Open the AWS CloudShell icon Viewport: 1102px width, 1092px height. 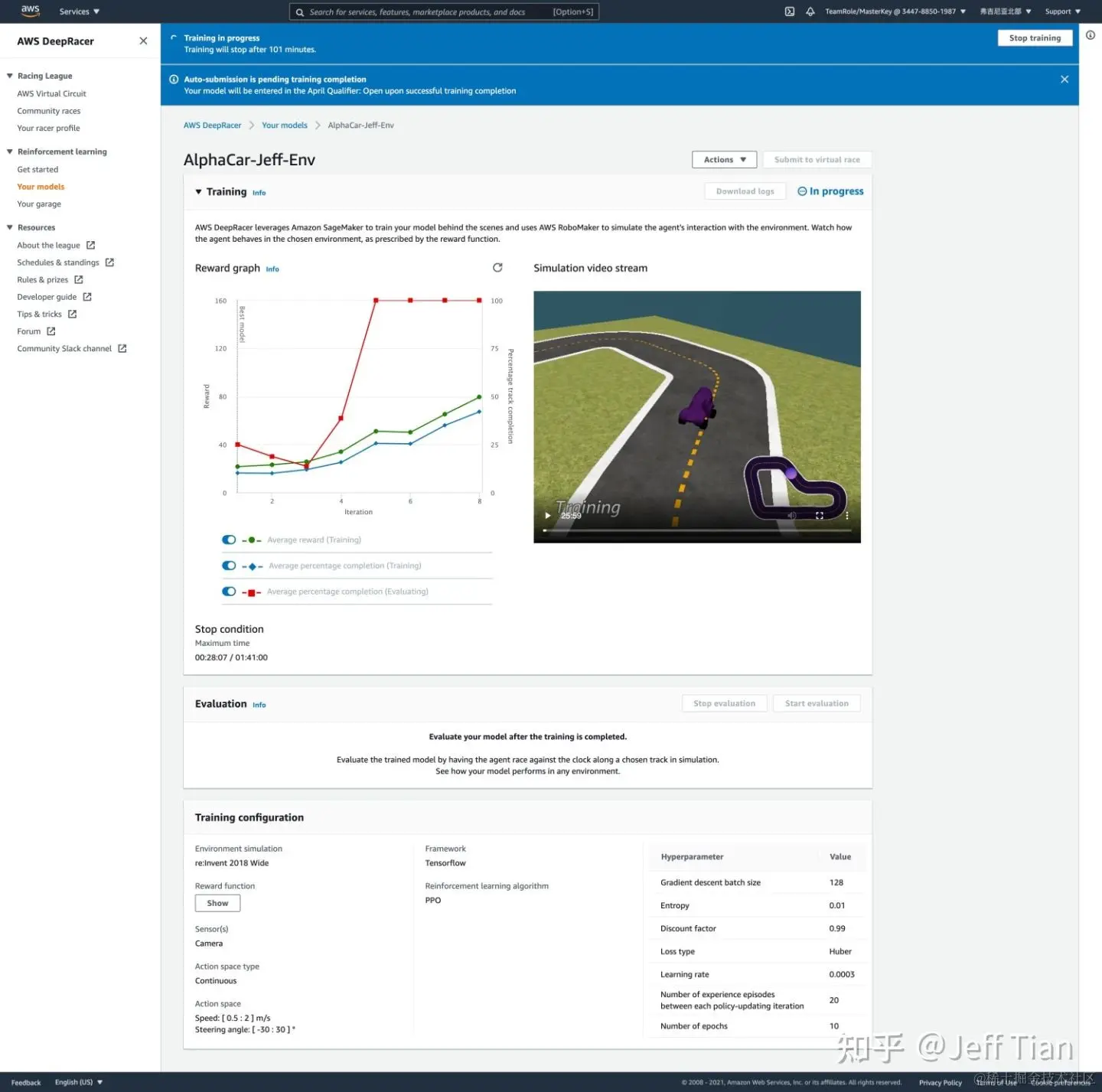[x=790, y=11]
